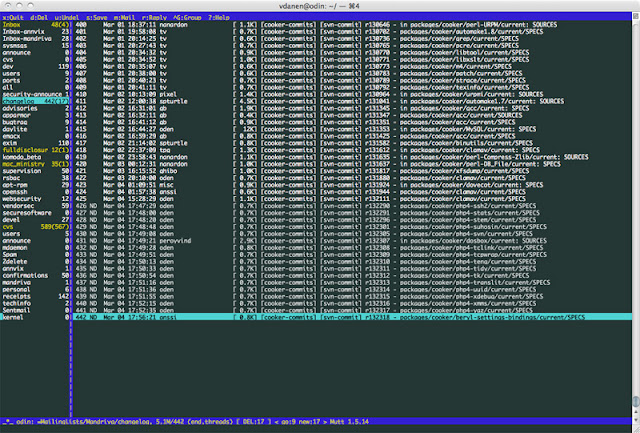Open the apparmor folder
The height and width of the screenshot is (433, 640).
35,115
